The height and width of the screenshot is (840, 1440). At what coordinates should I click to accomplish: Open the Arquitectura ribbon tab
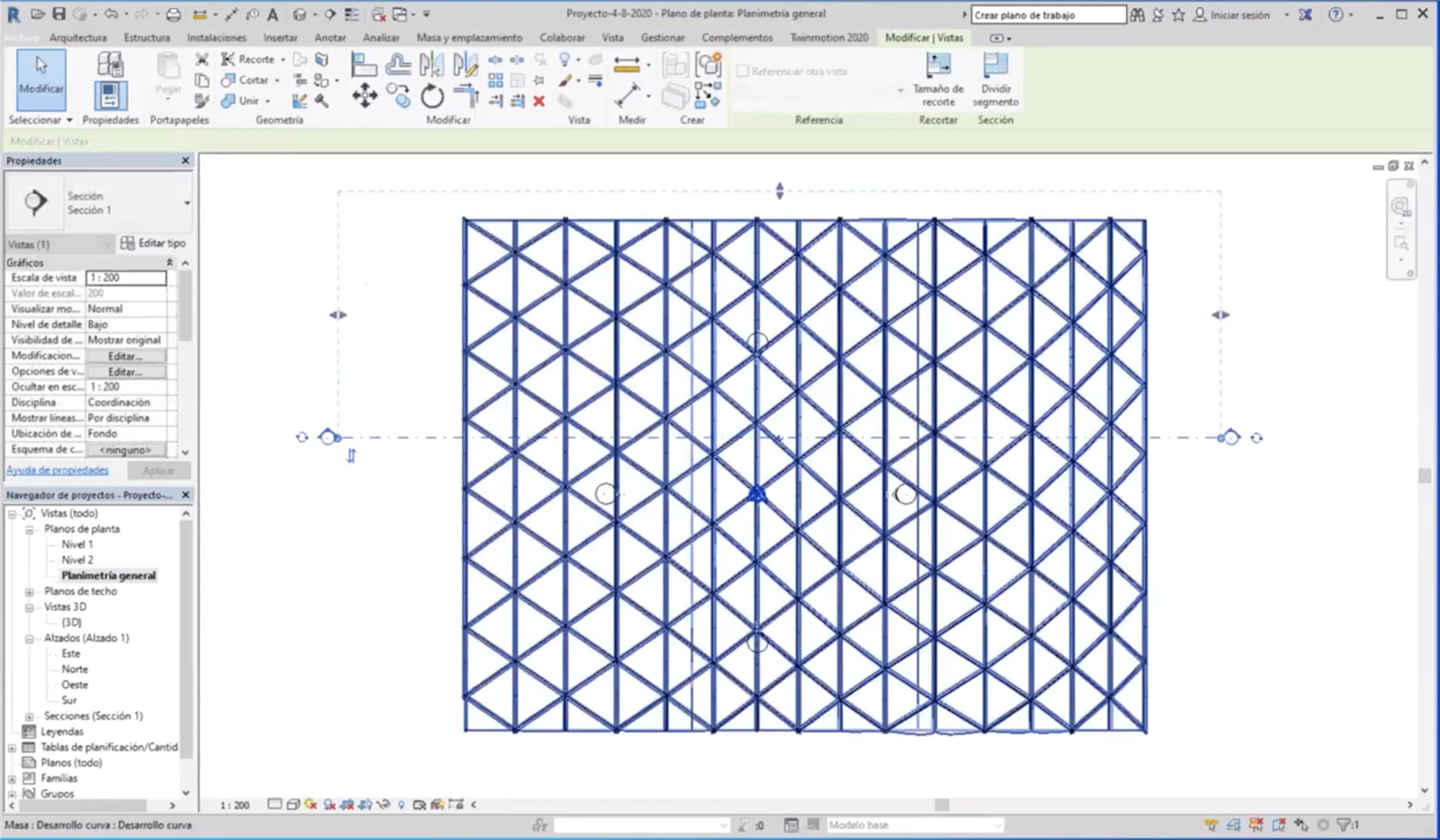tap(78, 38)
